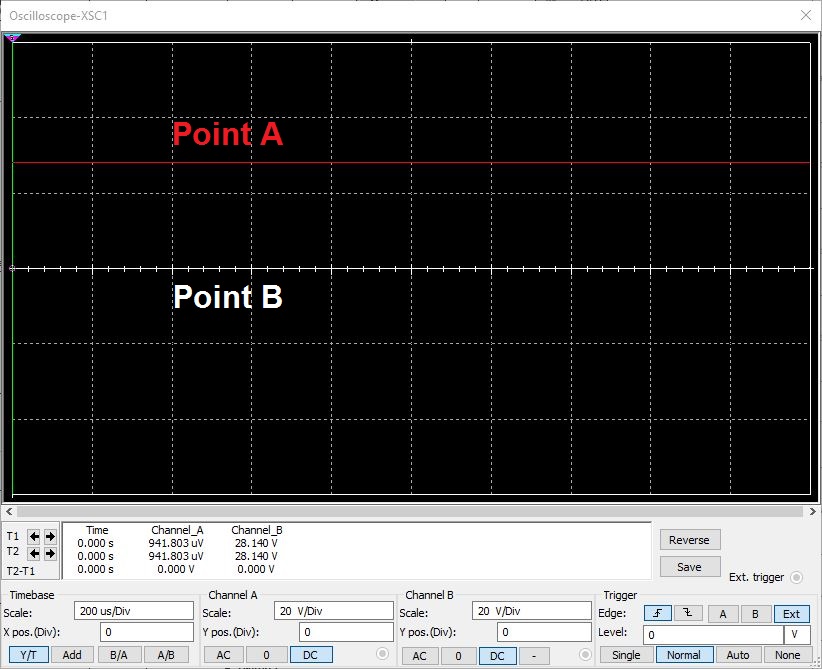
Task: Select falling edge trigger button
Action: click(688, 613)
